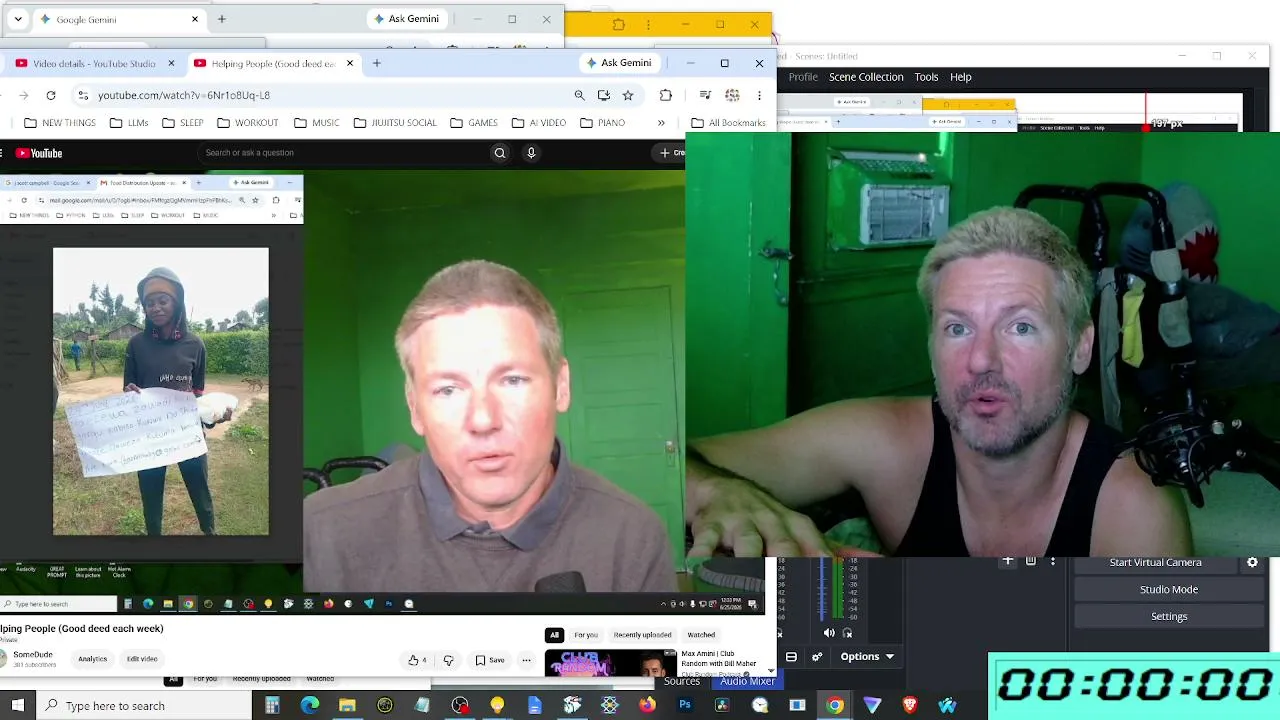Screen dimensions: 1280x720
Task: Open Photoshop from the Windows taskbar
Action: coord(685,705)
